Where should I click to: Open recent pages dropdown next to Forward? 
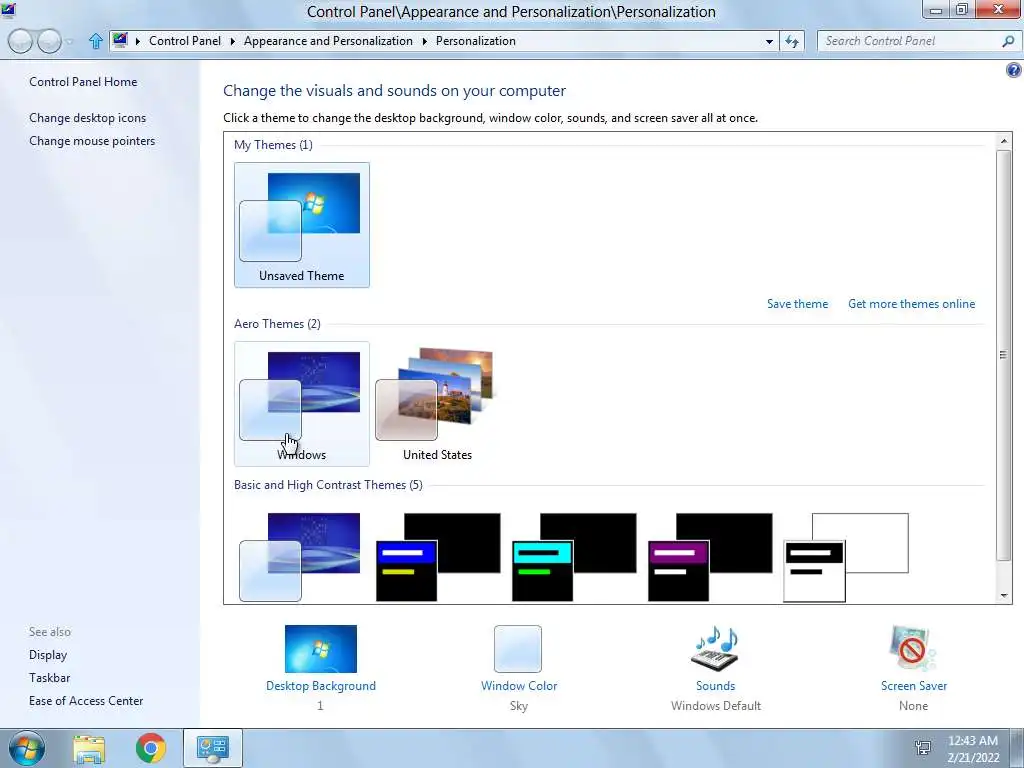tap(70, 42)
